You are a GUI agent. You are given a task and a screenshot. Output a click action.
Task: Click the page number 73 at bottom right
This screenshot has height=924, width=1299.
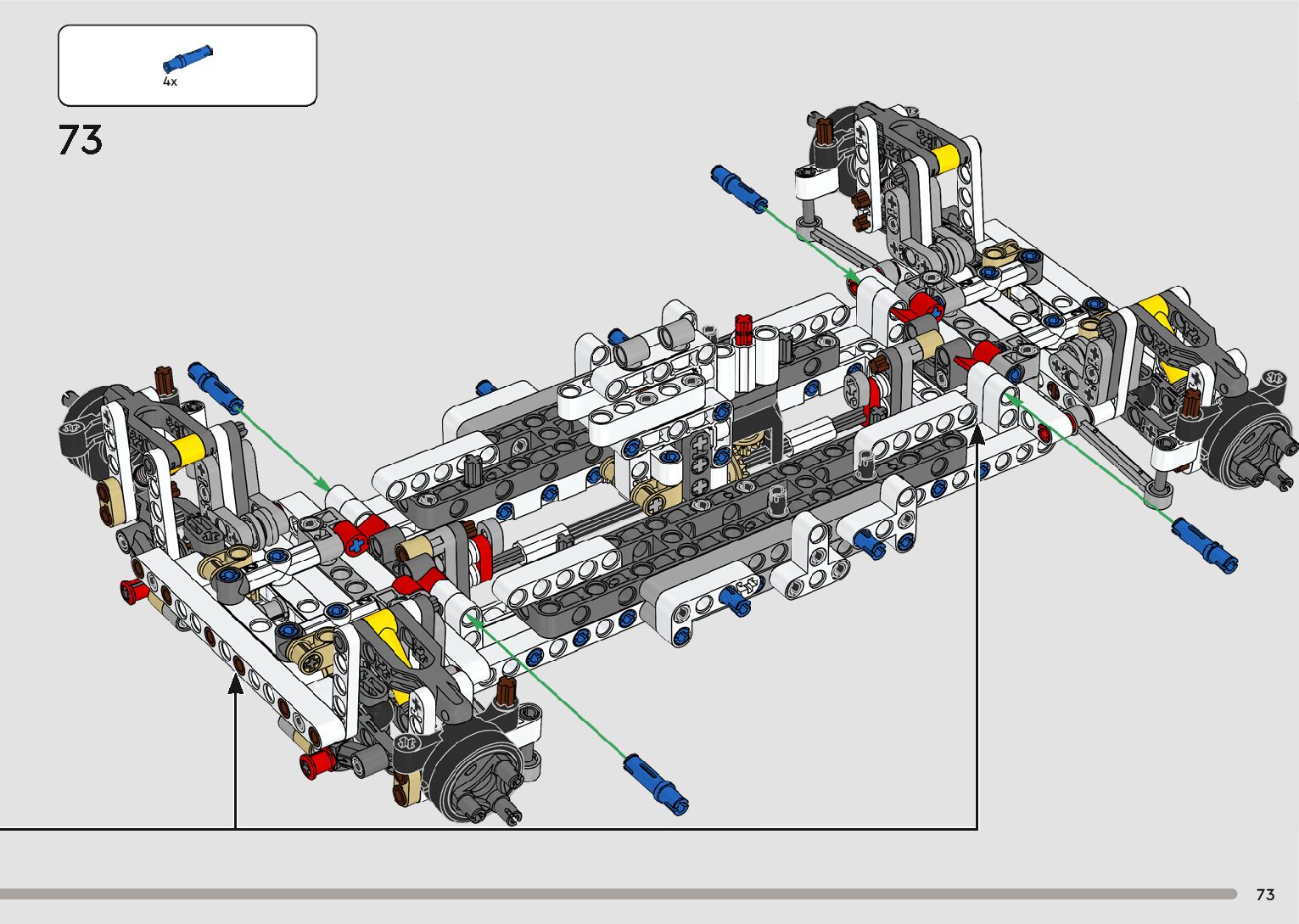pos(1265,894)
